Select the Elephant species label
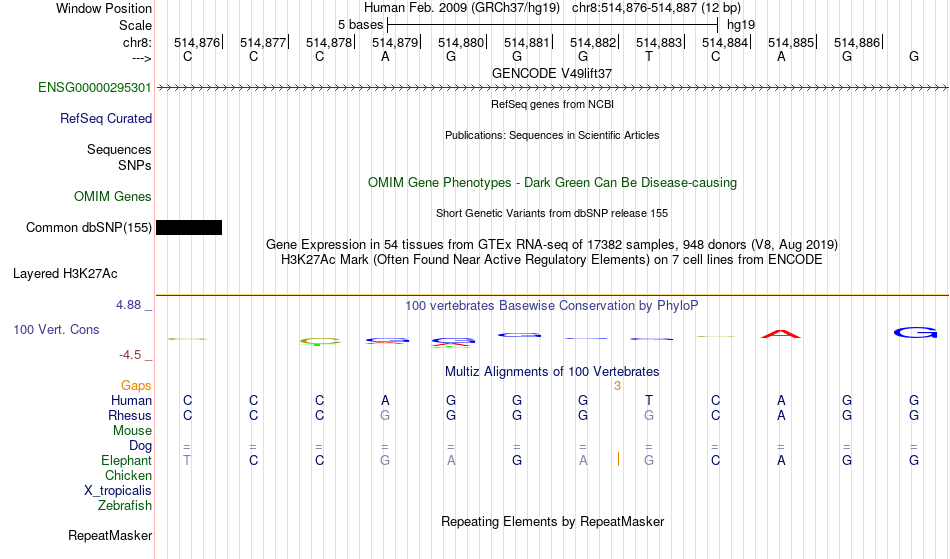Image resolution: width=950 pixels, height=559 pixels. pyautogui.click(x=126, y=460)
